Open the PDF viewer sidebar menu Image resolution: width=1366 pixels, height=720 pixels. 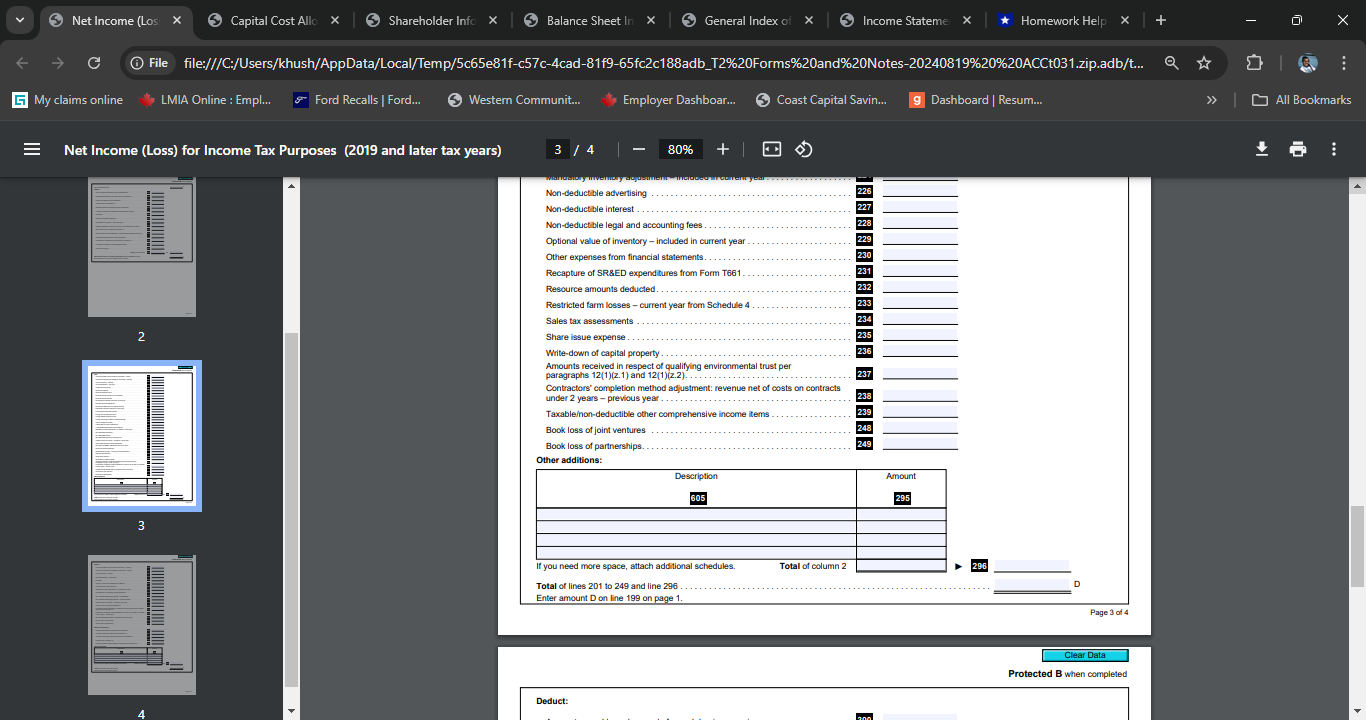[32, 148]
